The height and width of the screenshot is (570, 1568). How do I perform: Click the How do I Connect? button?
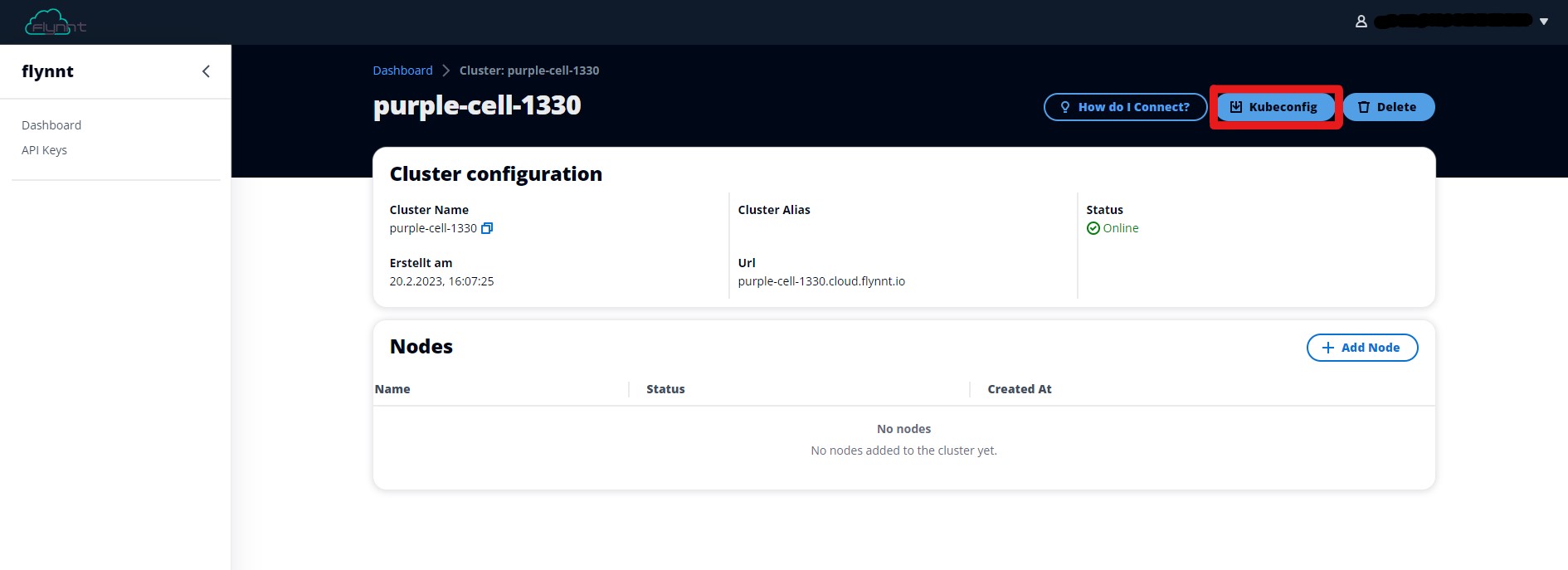pyautogui.click(x=1125, y=107)
